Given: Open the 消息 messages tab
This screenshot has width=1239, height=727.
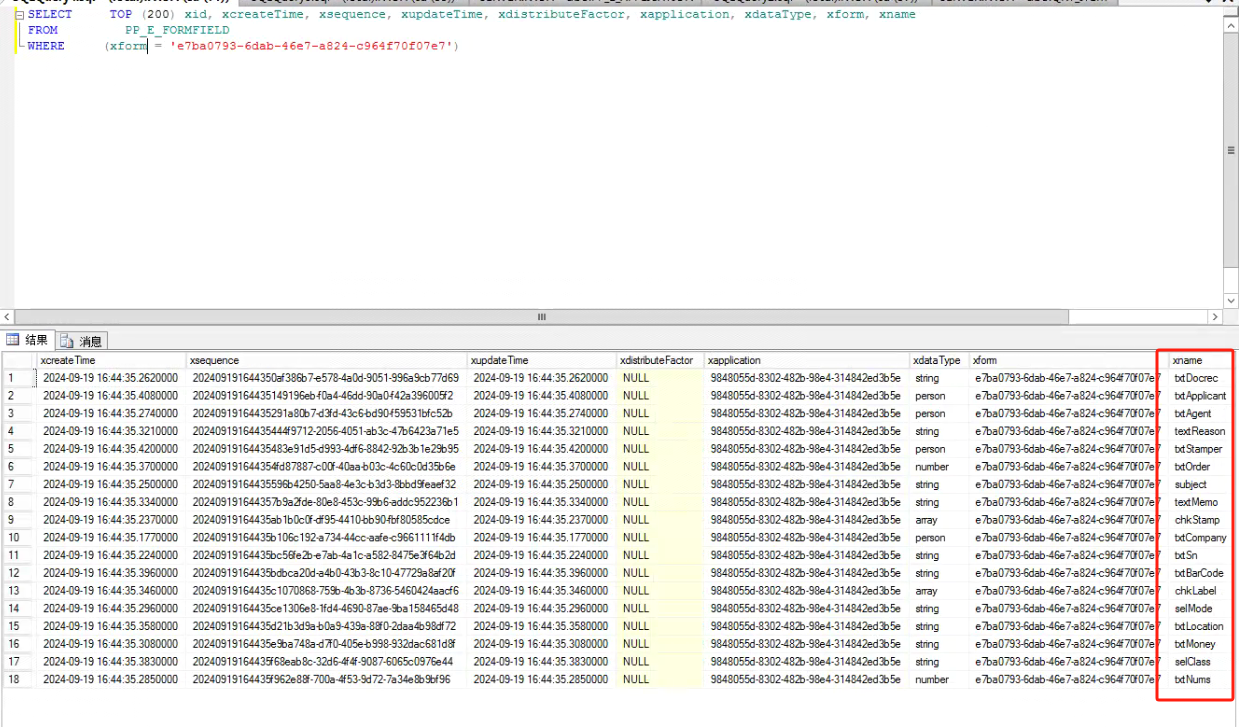Looking at the screenshot, I should click(x=84, y=341).
